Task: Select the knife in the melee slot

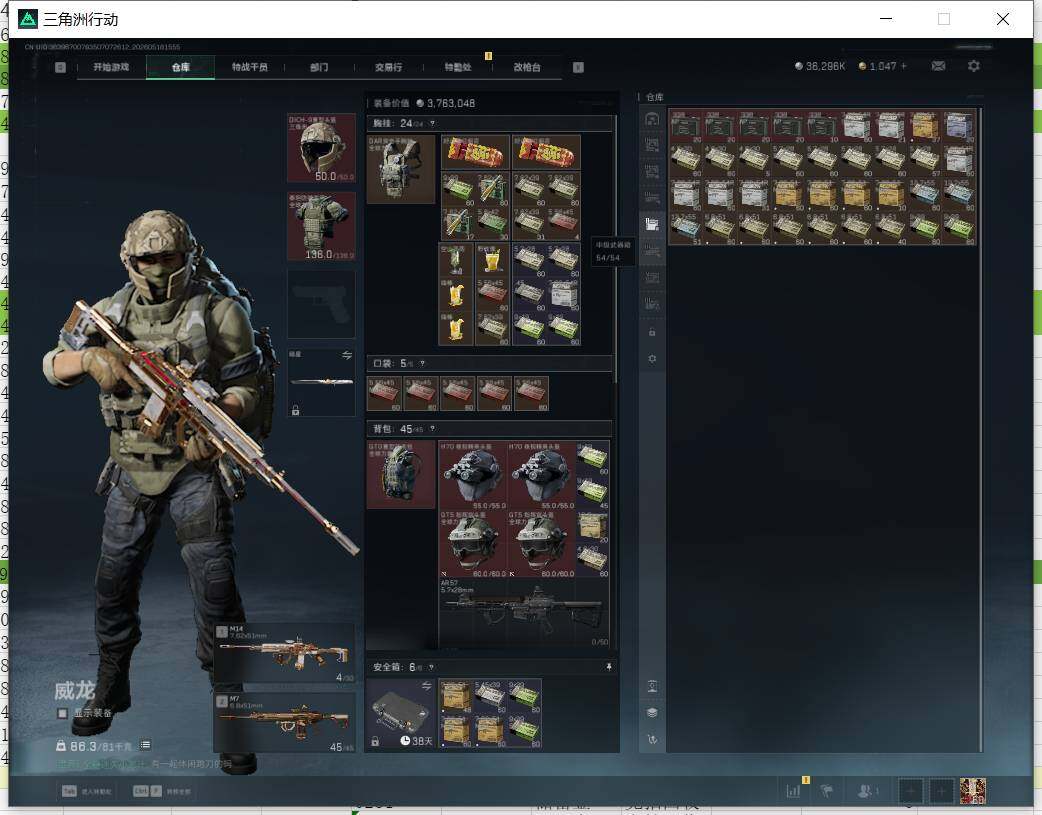Action: (x=322, y=382)
